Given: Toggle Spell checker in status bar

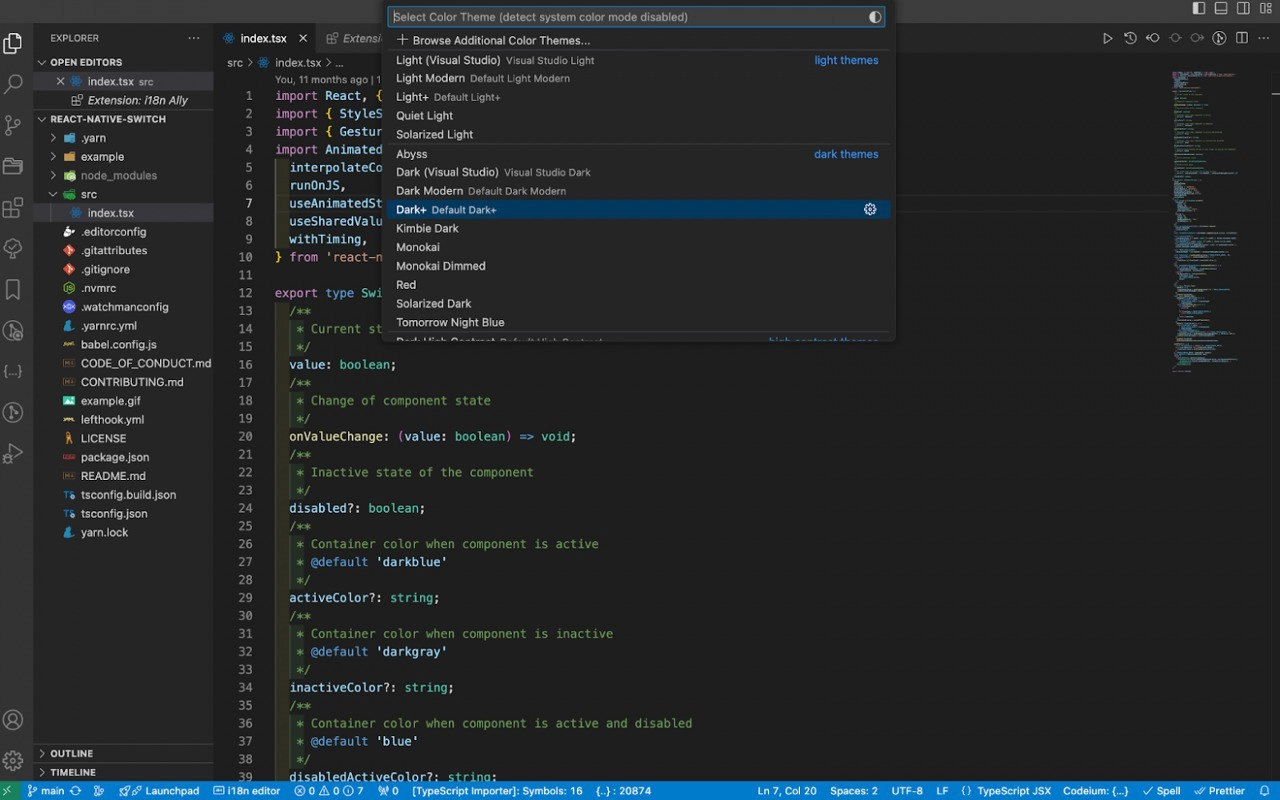Looking at the screenshot, I should click(1161, 791).
